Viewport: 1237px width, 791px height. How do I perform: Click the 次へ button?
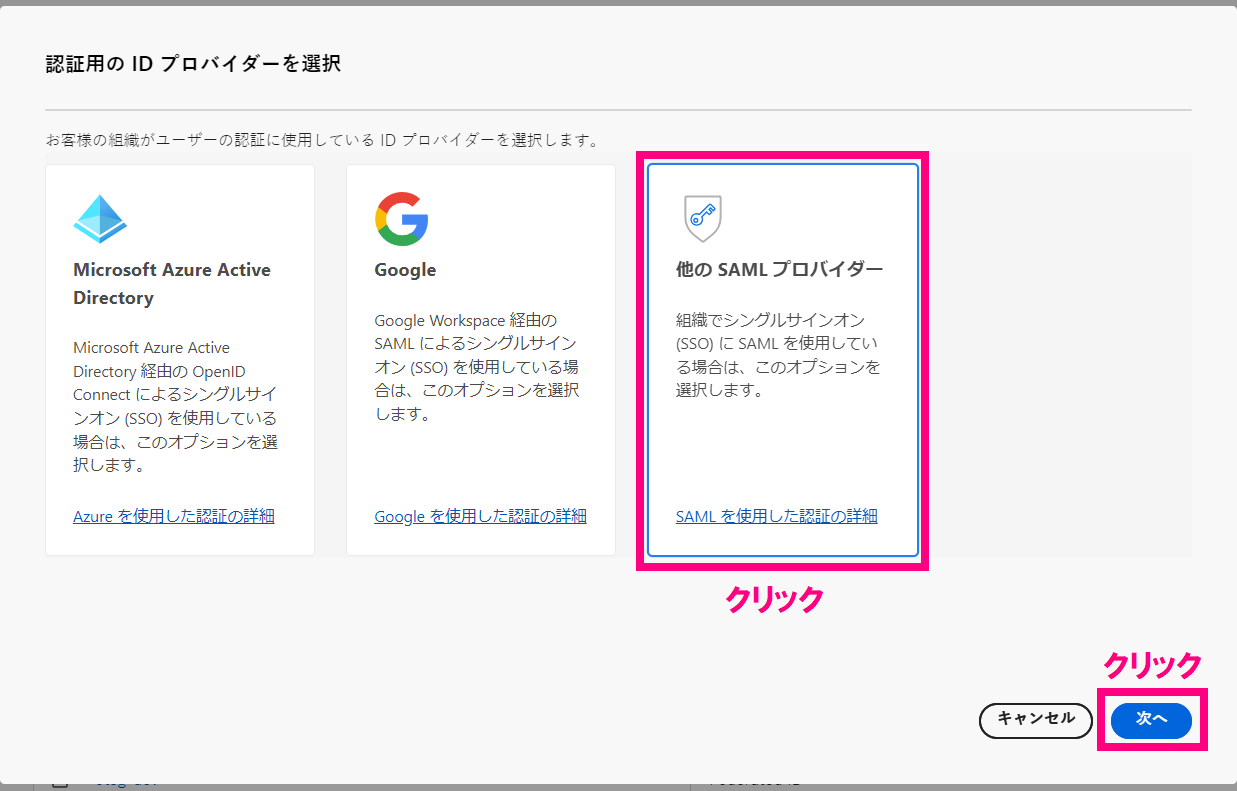click(x=1151, y=719)
